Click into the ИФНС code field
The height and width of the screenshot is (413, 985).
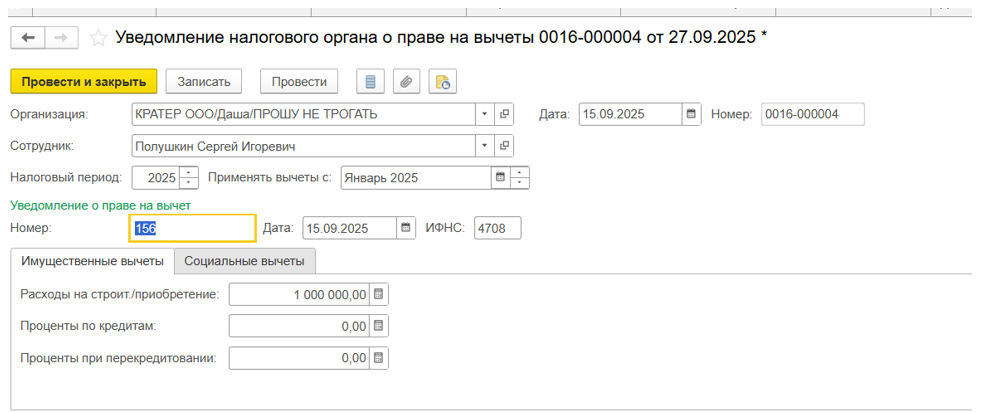point(497,228)
